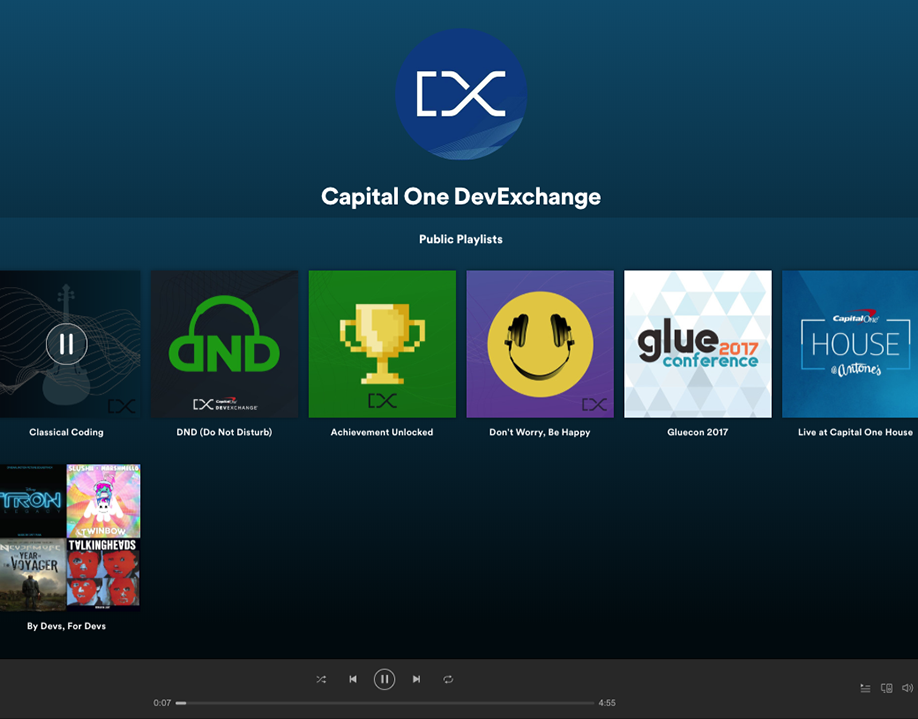
Task: Click the Gluecon 2017 title
Action: (x=698, y=432)
